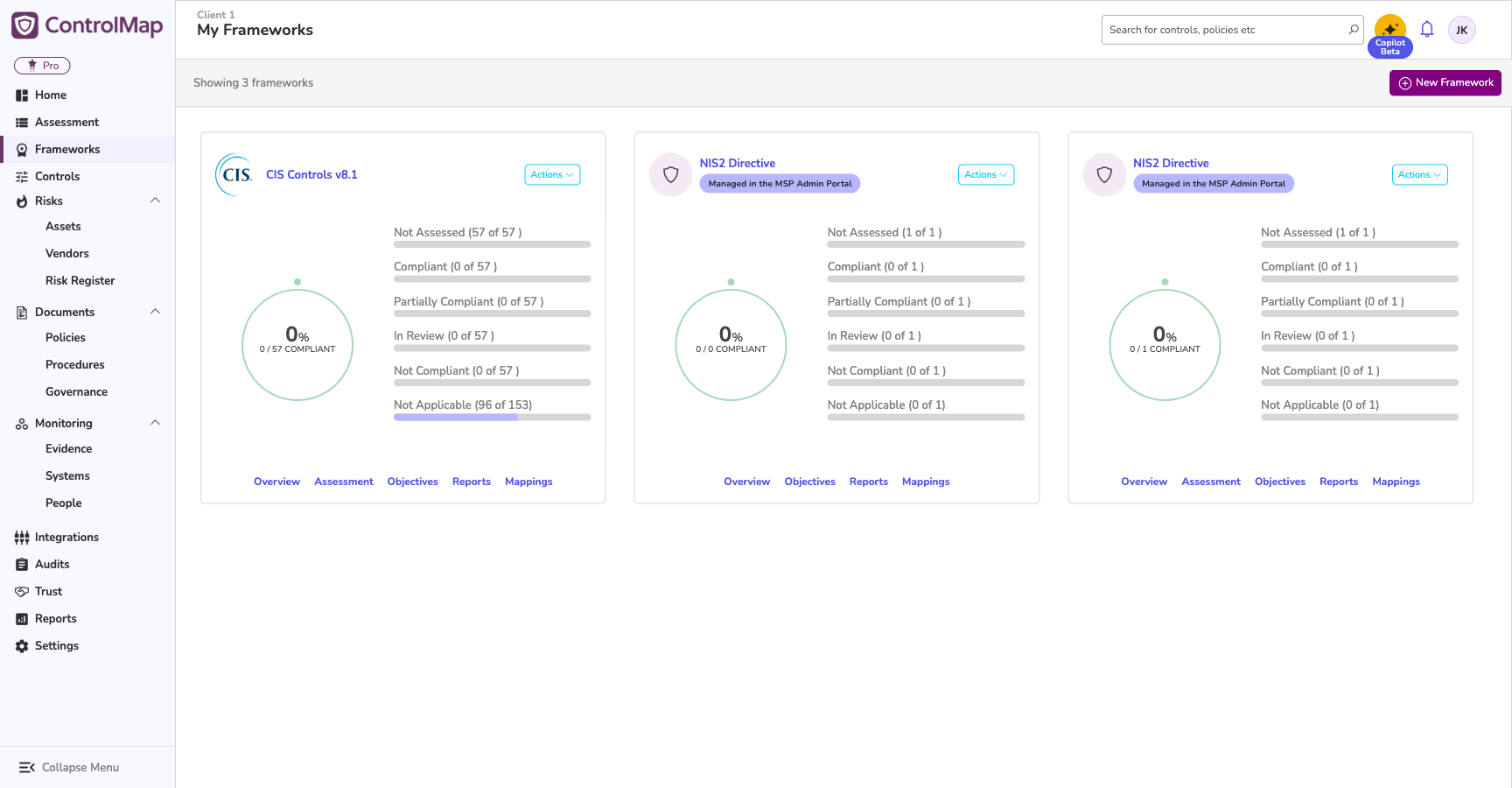Click the shield icon of rightmost NIS2 card
The image size is (1512, 788).
(1104, 175)
